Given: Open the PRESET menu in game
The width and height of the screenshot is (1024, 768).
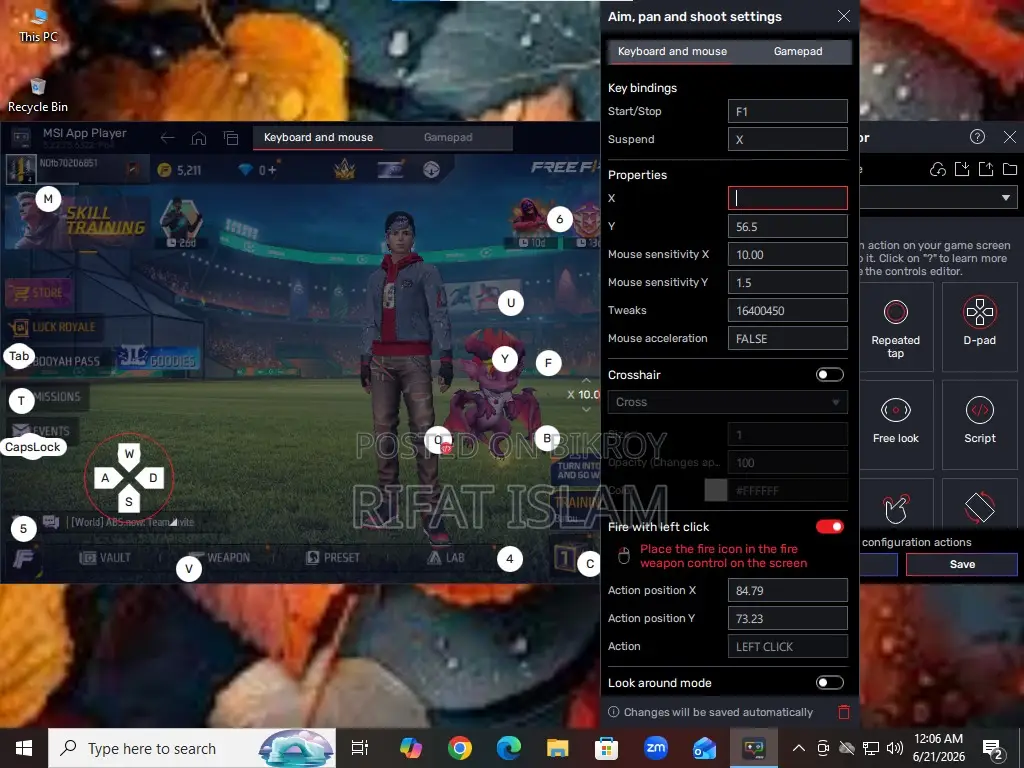Looking at the screenshot, I should point(333,558).
